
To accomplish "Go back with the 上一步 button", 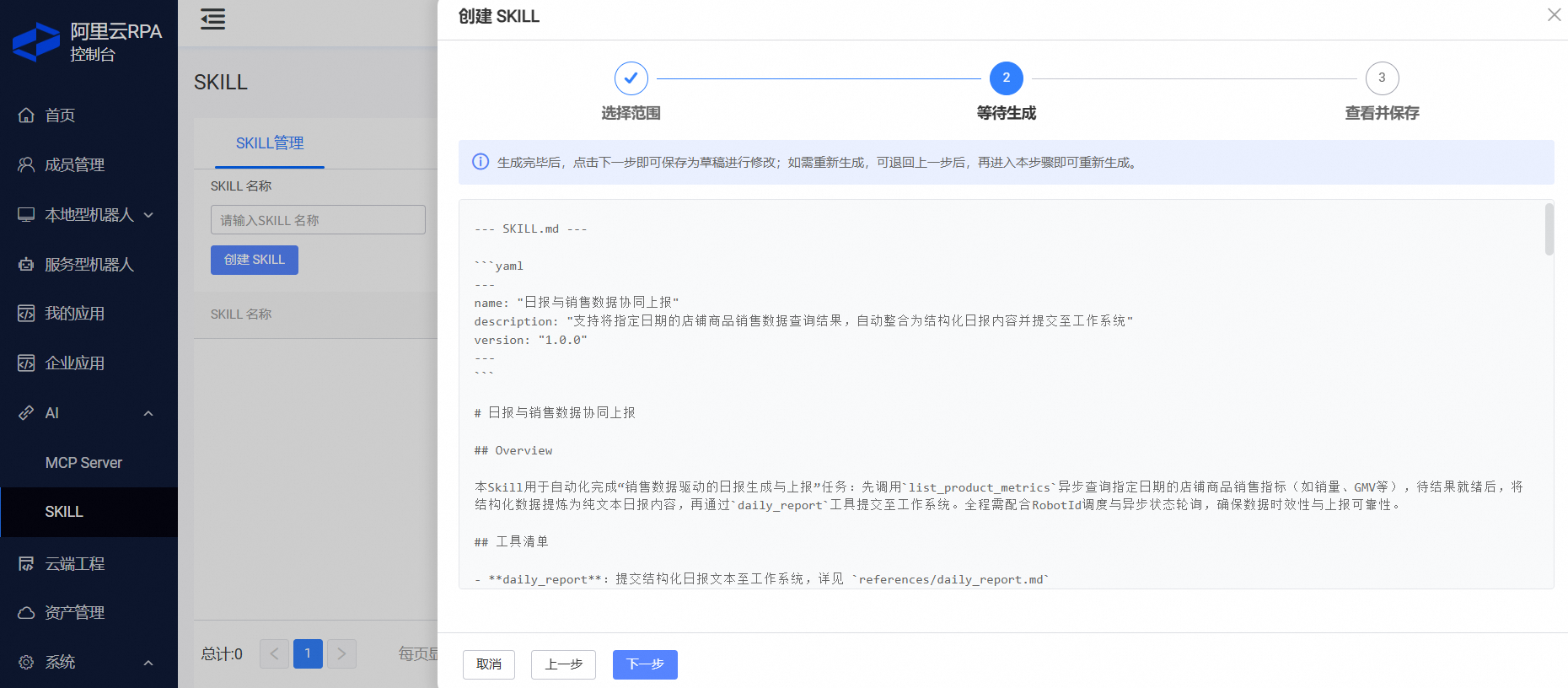I will [563, 664].
